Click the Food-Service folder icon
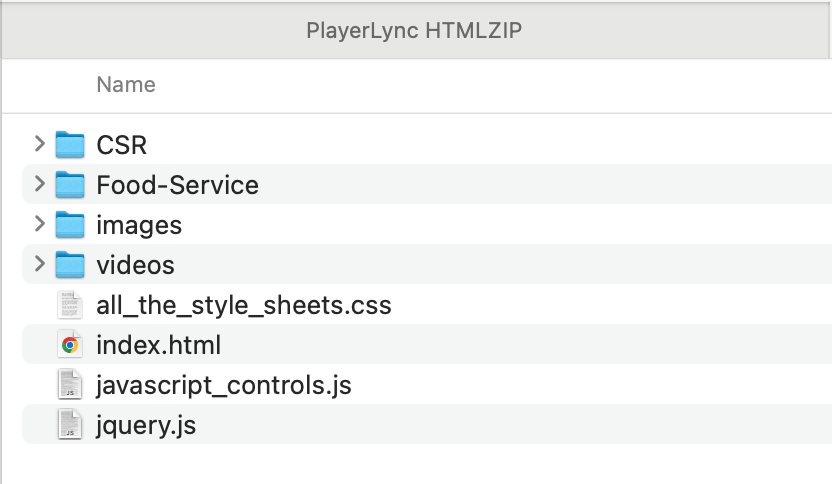Viewport: 832px width, 484px height. click(70, 185)
